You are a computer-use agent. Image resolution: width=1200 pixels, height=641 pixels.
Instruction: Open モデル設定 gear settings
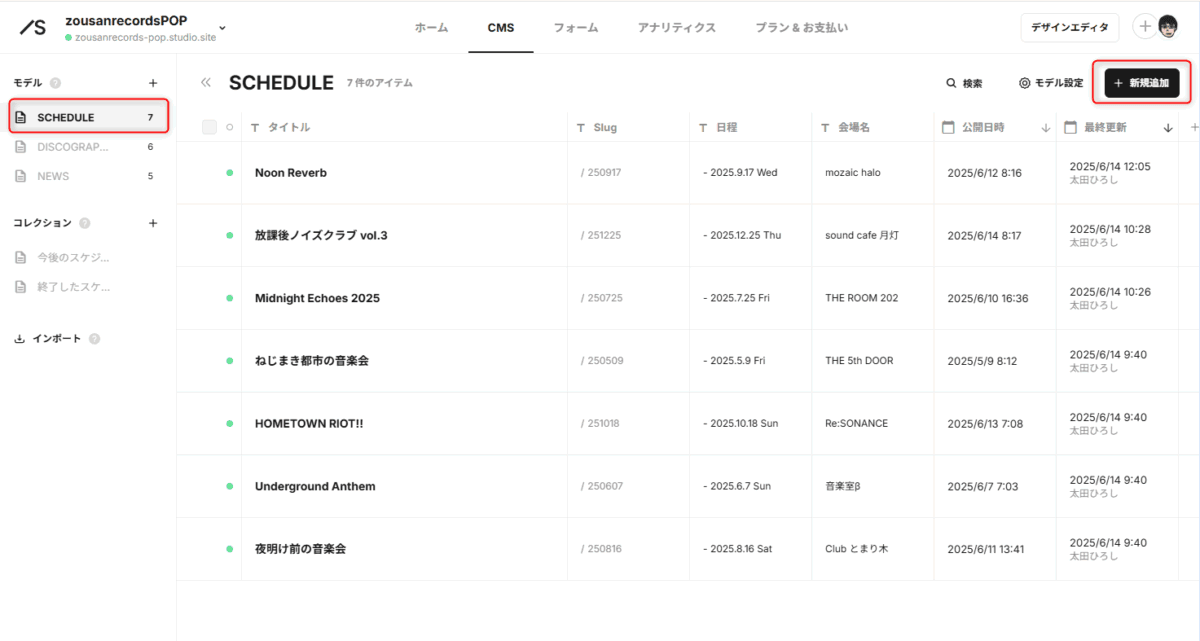pyautogui.click(x=1024, y=84)
